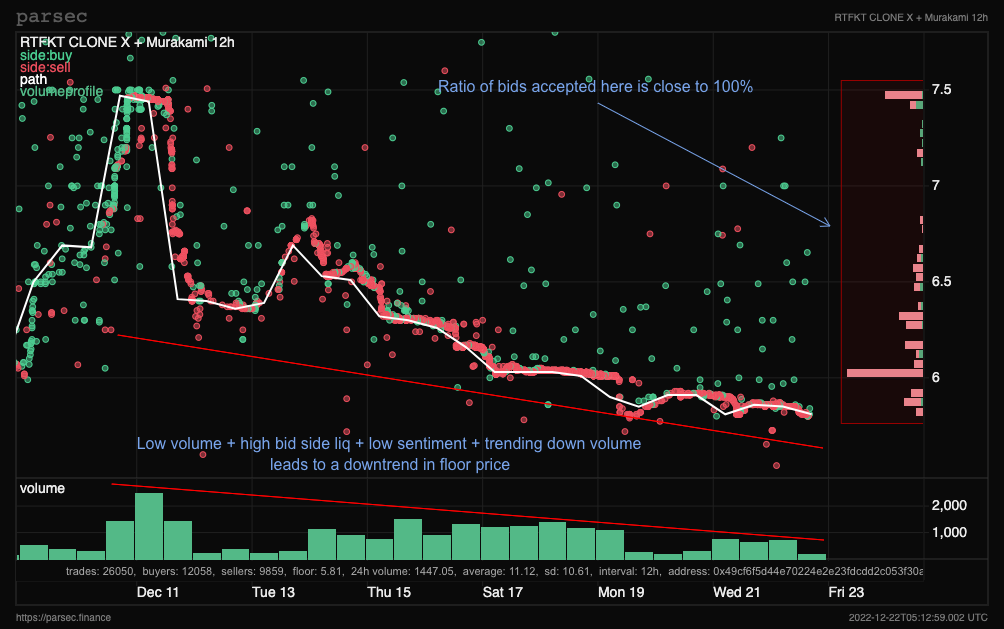Click the buyers: 12058 statistic
Image resolution: width=1004 pixels, height=629 pixels.
coord(177,571)
